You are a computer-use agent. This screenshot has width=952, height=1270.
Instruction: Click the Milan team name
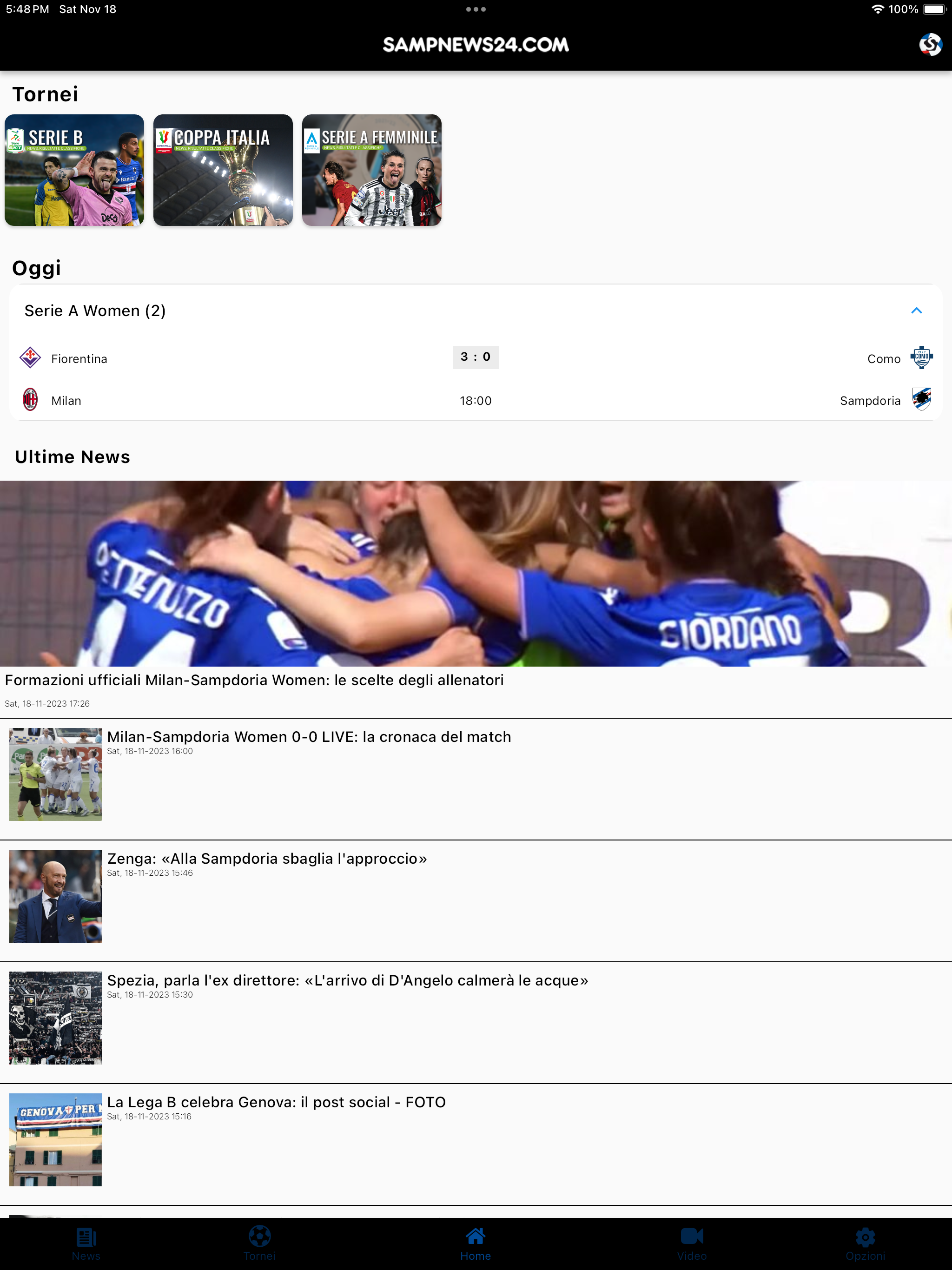tap(66, 401)
